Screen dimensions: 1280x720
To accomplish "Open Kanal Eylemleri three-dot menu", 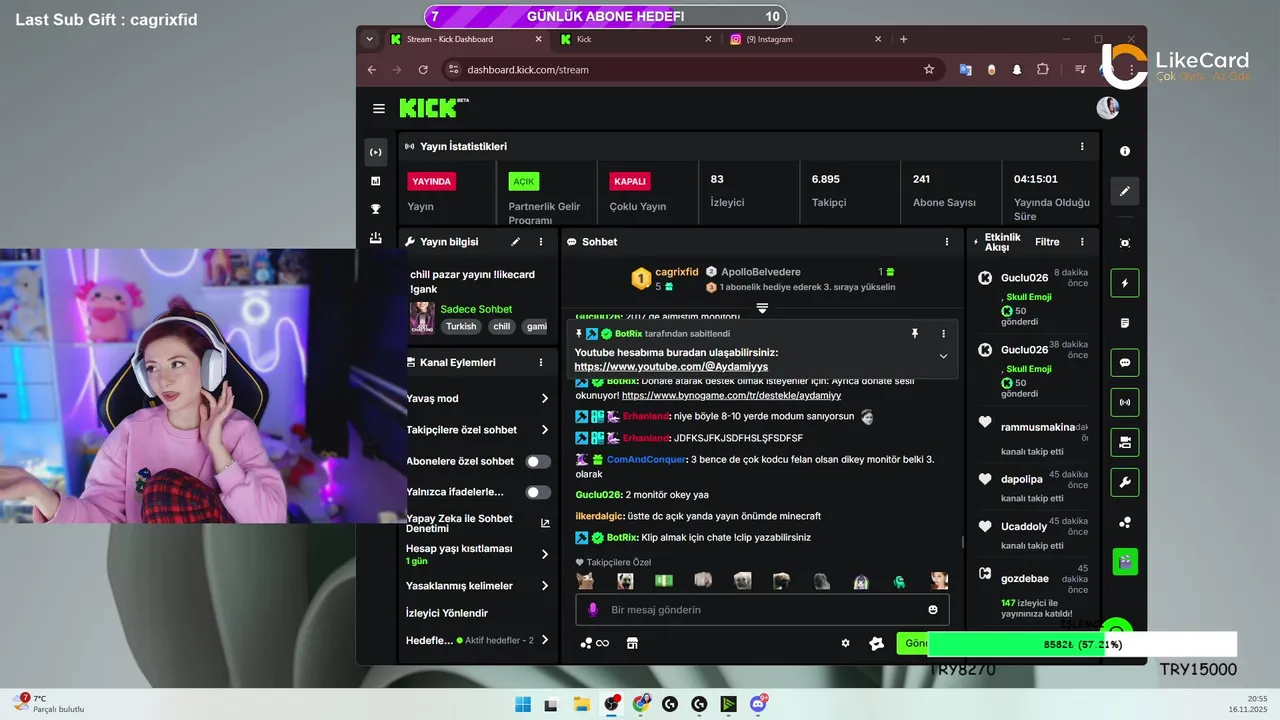I will 541,362.
